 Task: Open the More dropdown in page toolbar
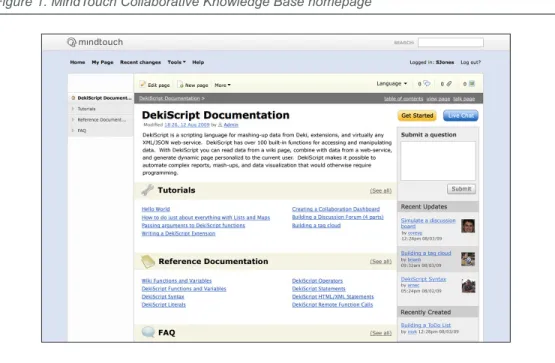(x=222, y=85)
